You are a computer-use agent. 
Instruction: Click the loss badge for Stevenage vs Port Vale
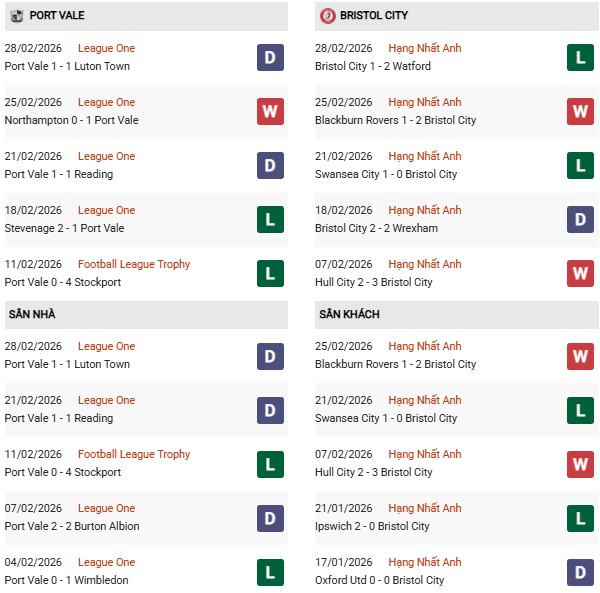tap(270, 220)
